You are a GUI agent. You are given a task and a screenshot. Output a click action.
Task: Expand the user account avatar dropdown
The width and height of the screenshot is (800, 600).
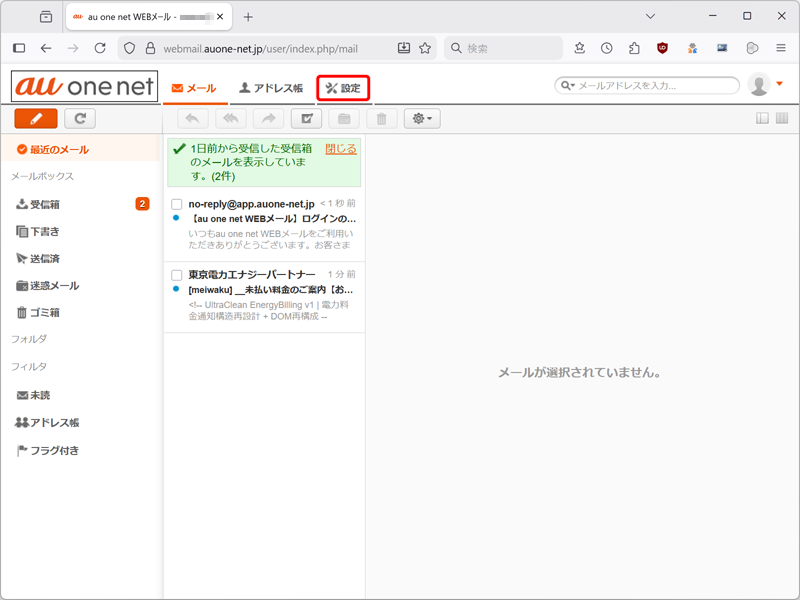766,85
